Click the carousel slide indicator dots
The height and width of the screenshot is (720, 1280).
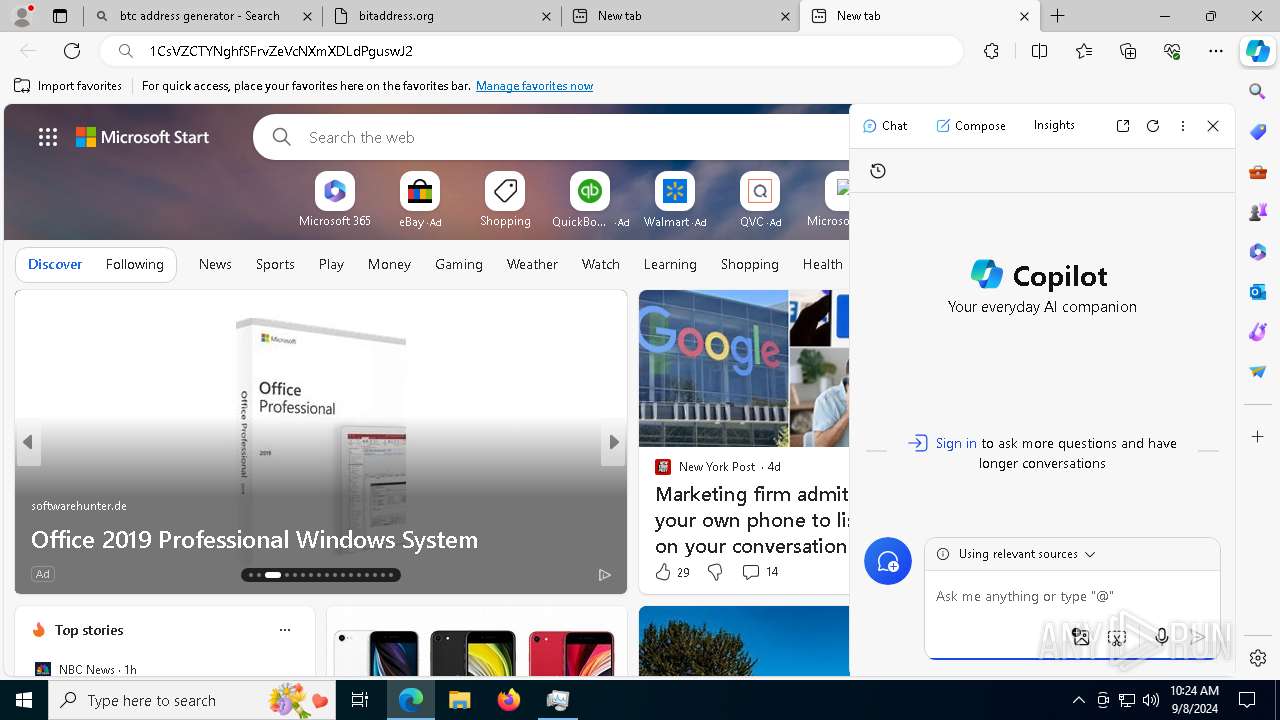(x=321, y=575)
